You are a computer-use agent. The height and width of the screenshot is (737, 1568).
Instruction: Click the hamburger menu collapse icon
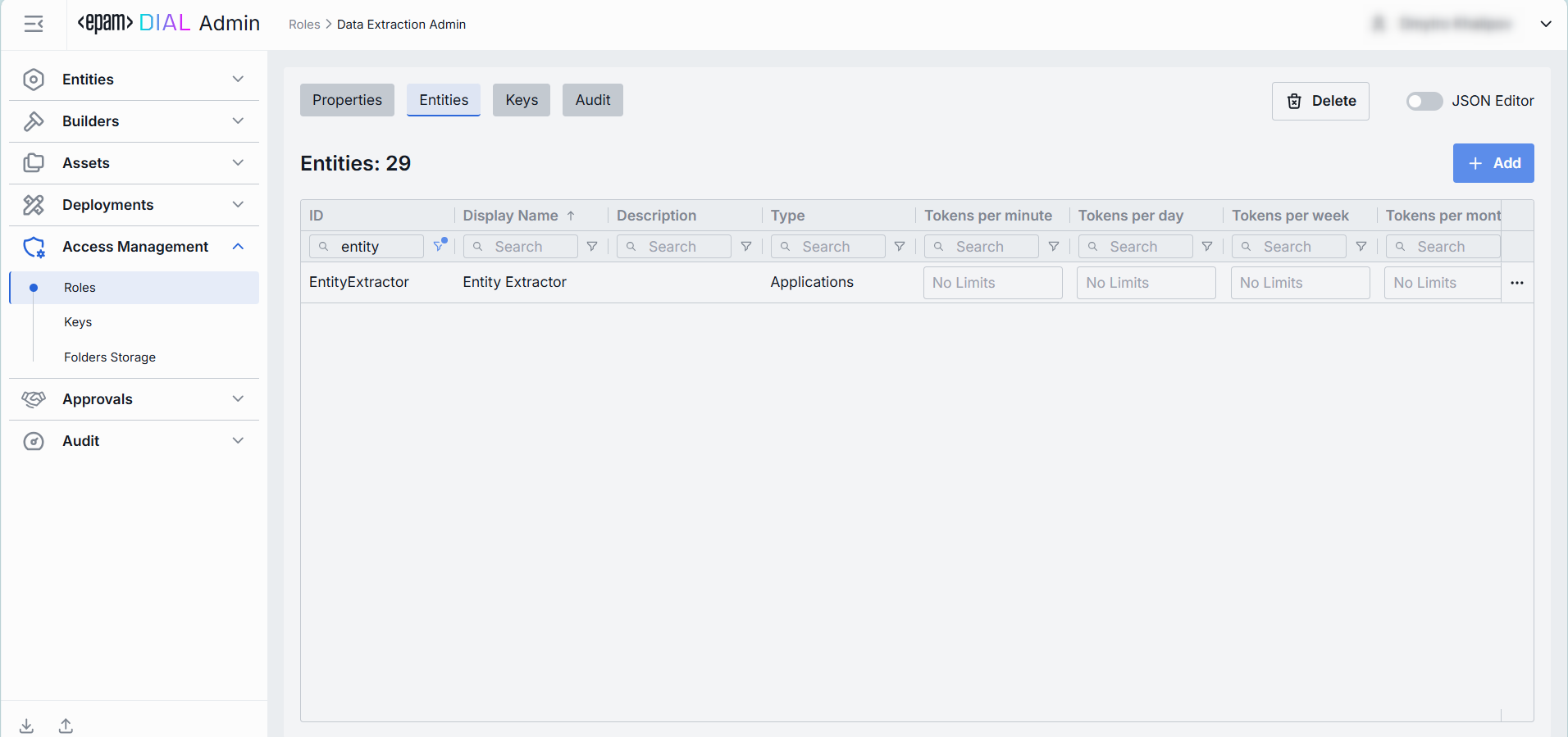click(x=34, y=25)
